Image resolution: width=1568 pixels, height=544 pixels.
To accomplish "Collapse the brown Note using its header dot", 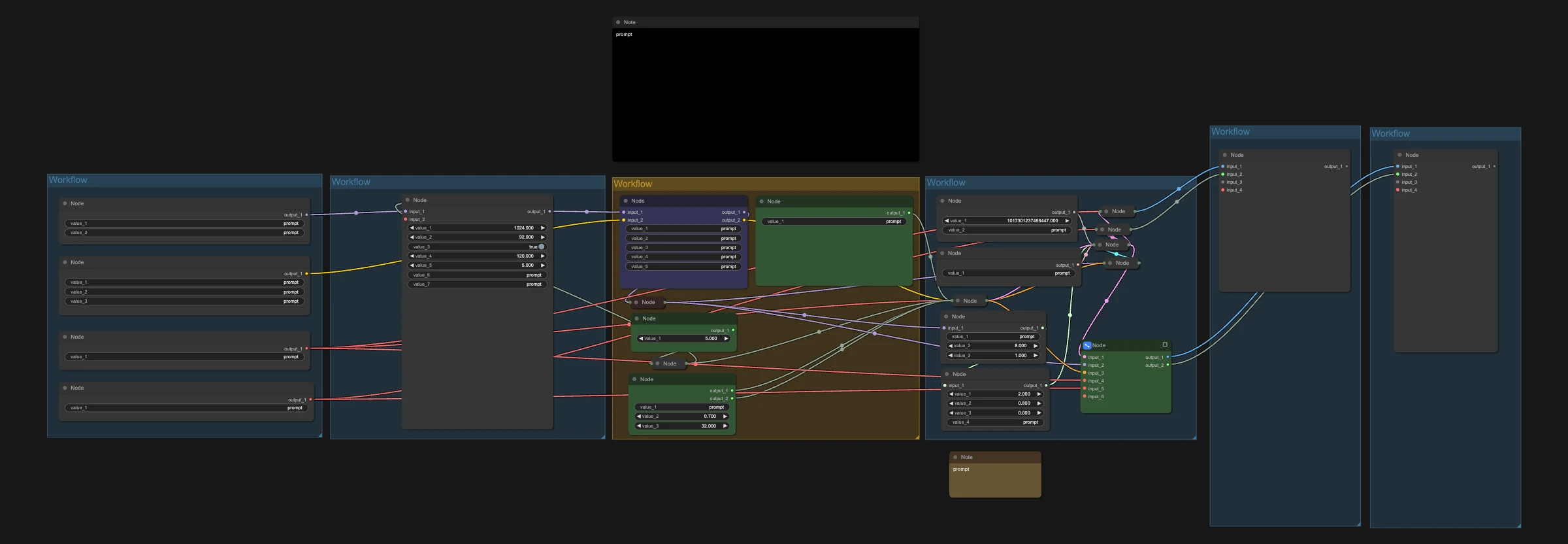I will (x=955, y=457).
